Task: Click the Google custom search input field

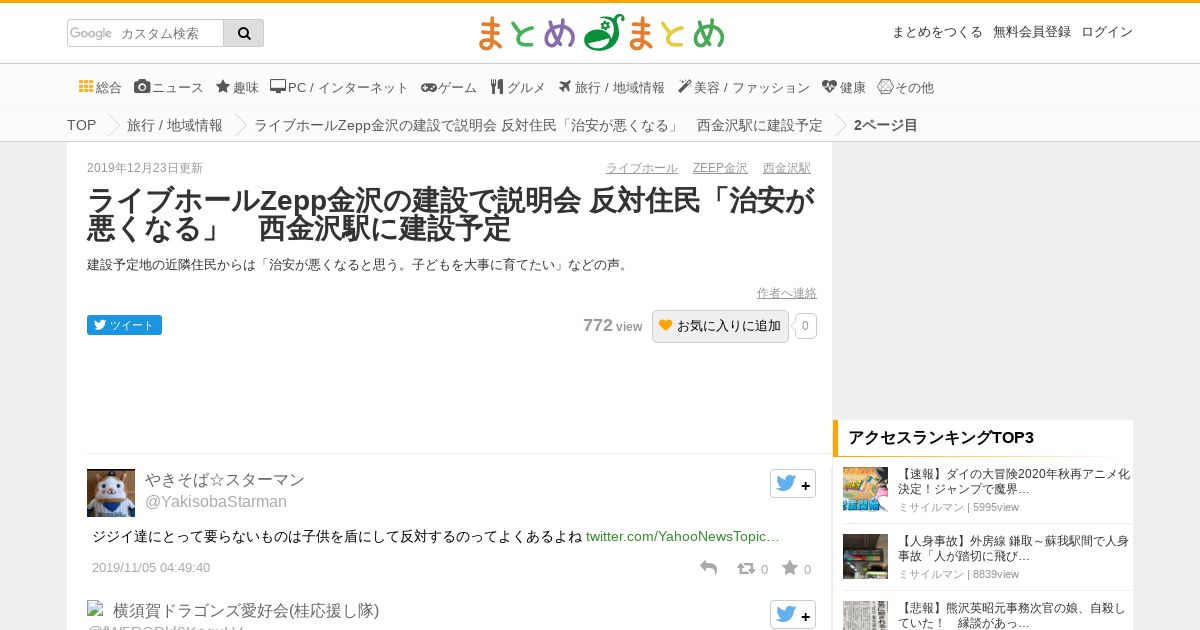Action: click(146, 33)
